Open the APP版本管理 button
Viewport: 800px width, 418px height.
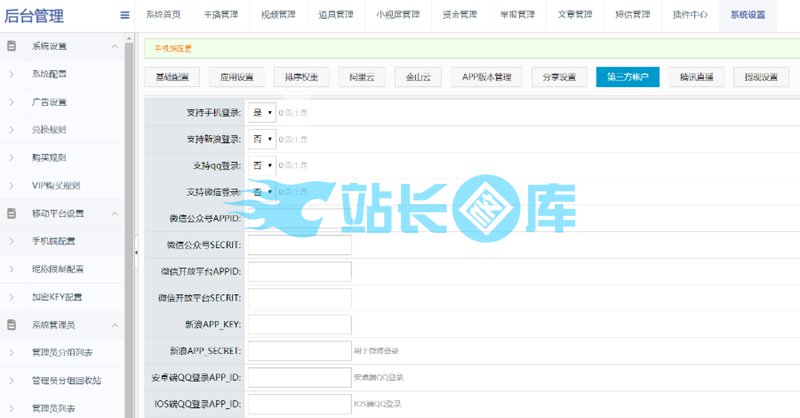point(486,77)
